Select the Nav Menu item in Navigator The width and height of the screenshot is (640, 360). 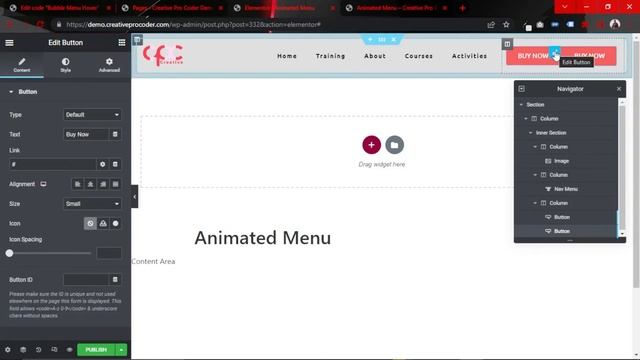pos(565,189)
